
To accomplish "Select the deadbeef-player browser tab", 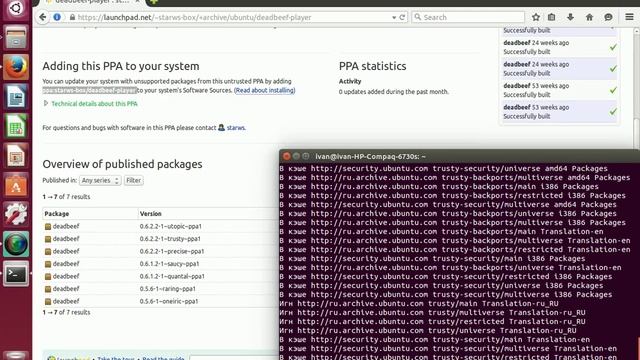I will click(x=92, y=2).
